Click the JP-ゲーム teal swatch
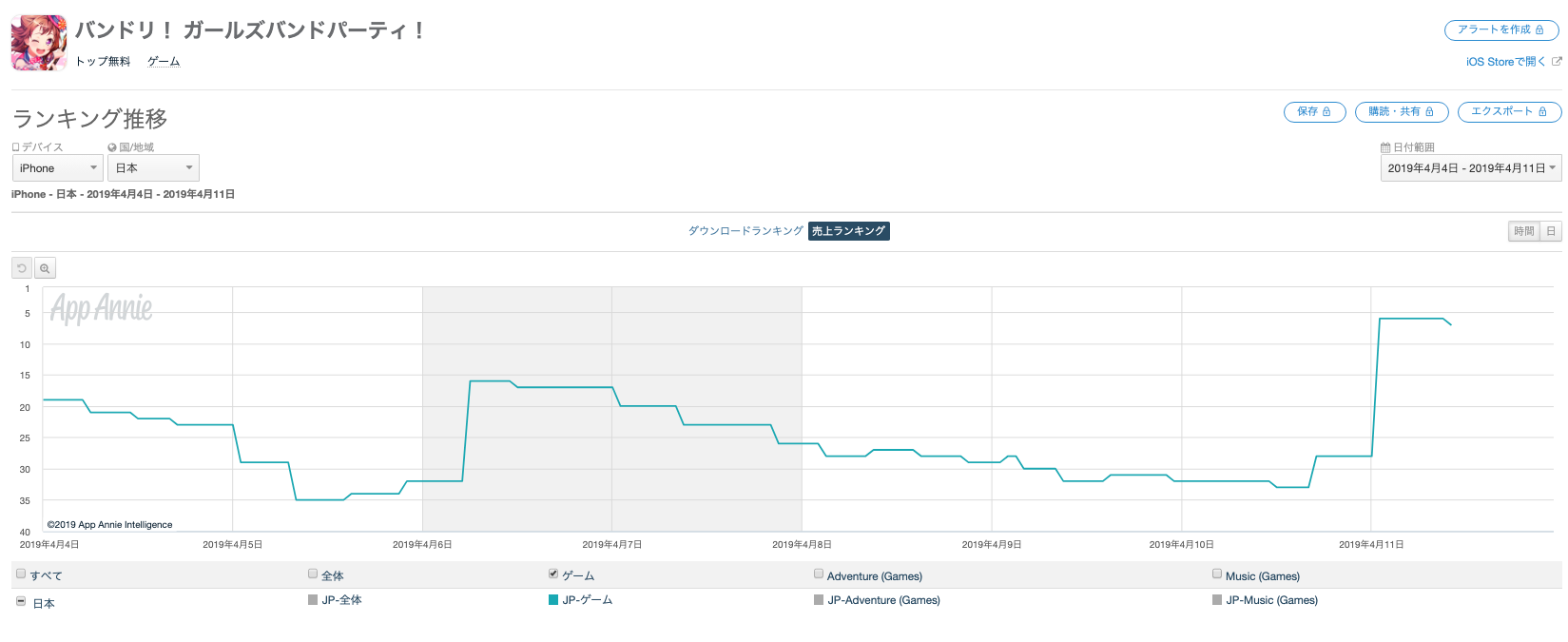The width and height of the screenshot is (1568, 642). pyautogui.click(x=553, y=600)
